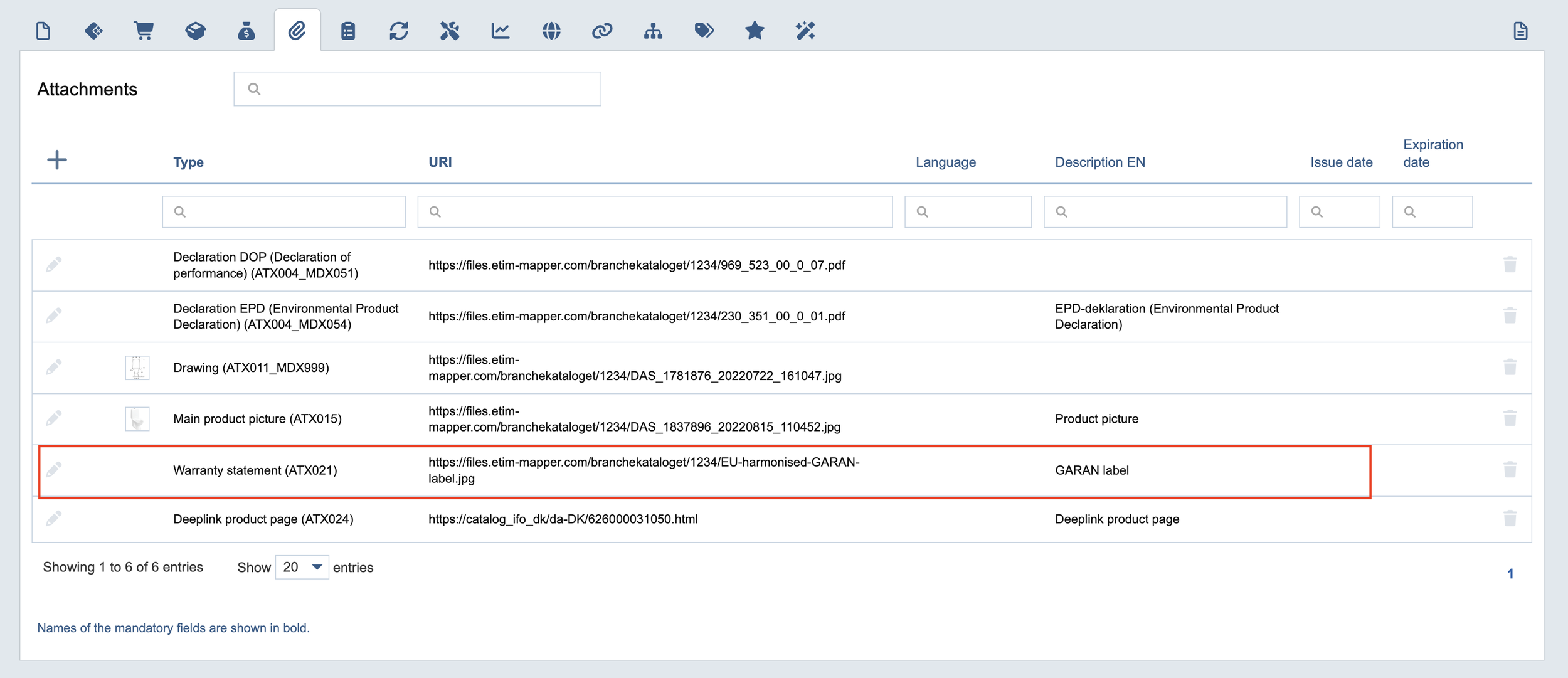Open the document page tab icon

click(x=43, y=31)
